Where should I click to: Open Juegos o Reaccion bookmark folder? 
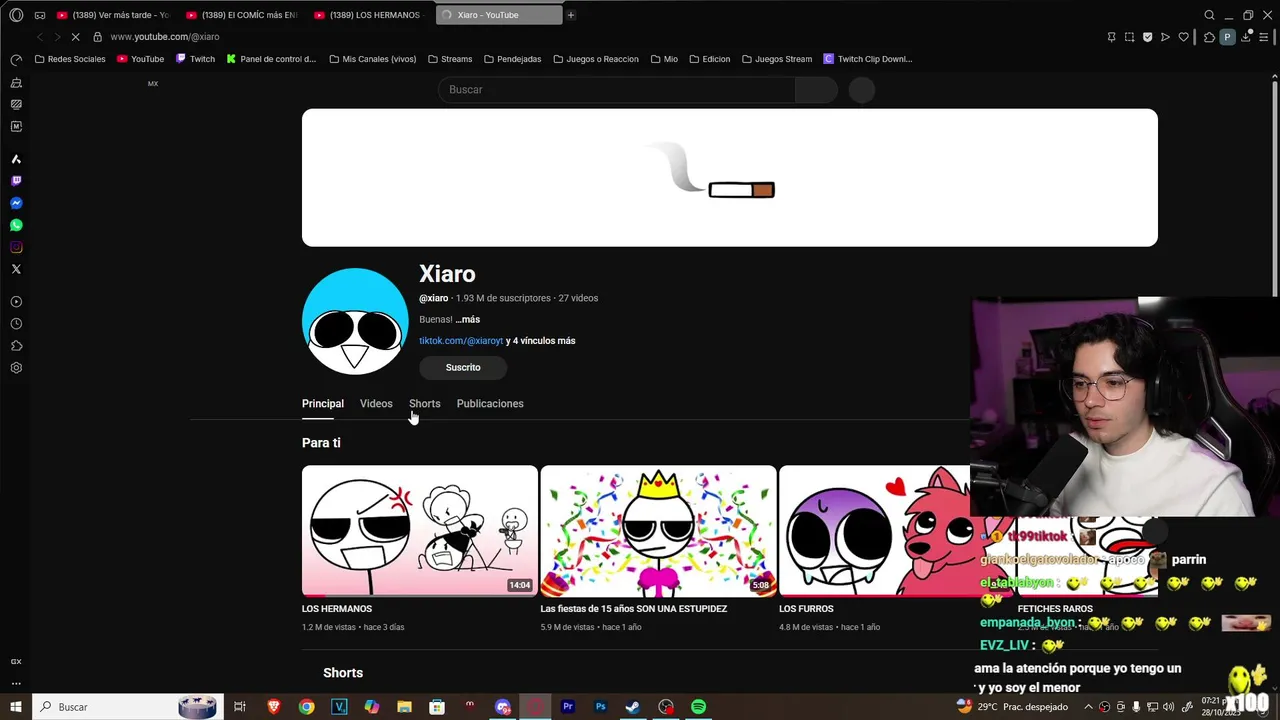[595, 59]
